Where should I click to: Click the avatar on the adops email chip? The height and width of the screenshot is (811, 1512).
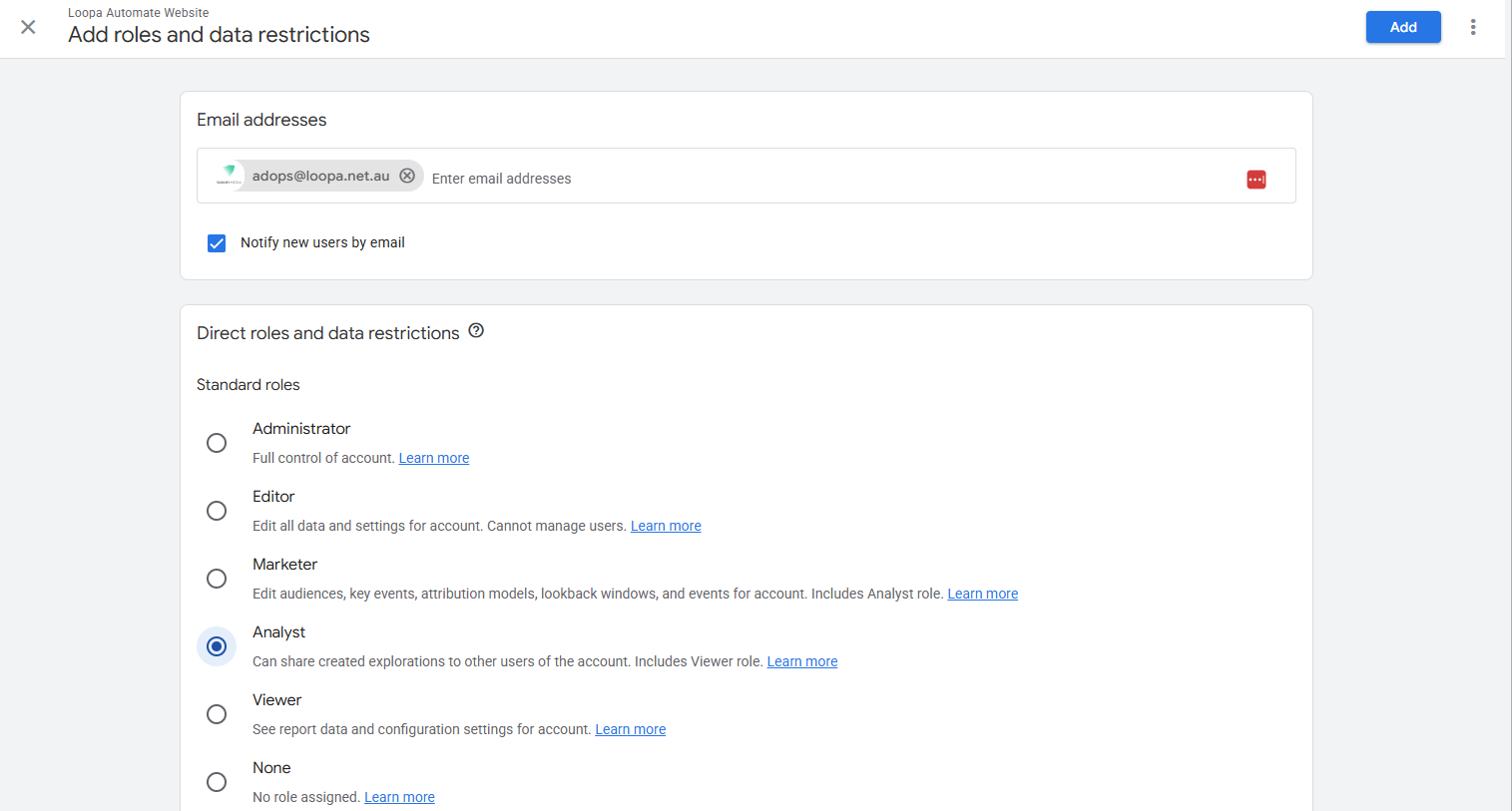pos(230,176)
